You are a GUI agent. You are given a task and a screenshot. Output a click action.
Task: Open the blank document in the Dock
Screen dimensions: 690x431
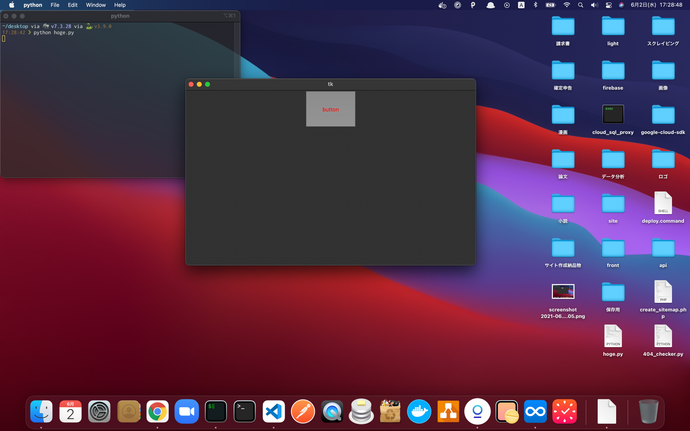[606, 411]
